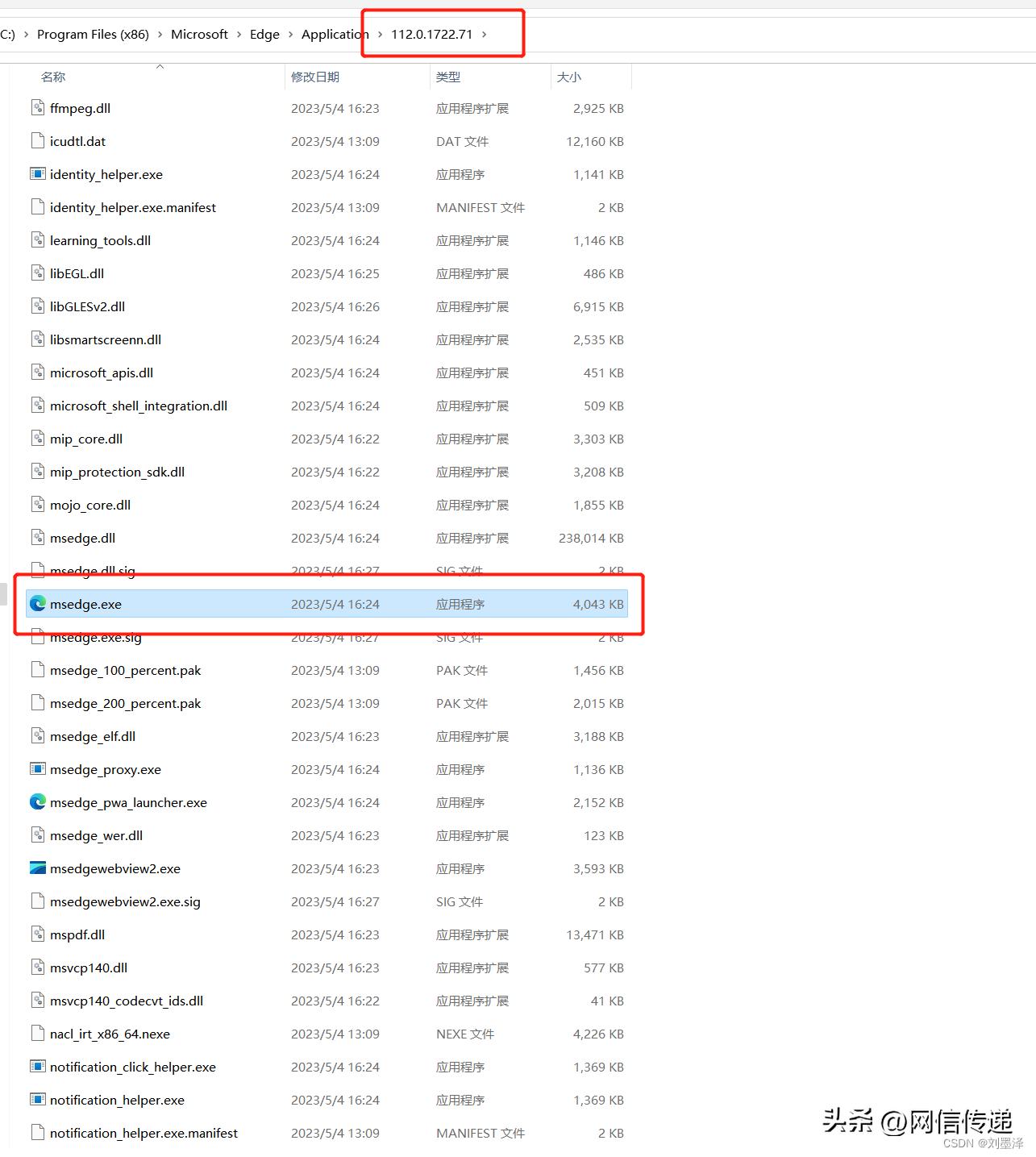Click the notification_helper.exe icon
Viewport: 1036px width, 1157px height.
(x=38, y=1100)
